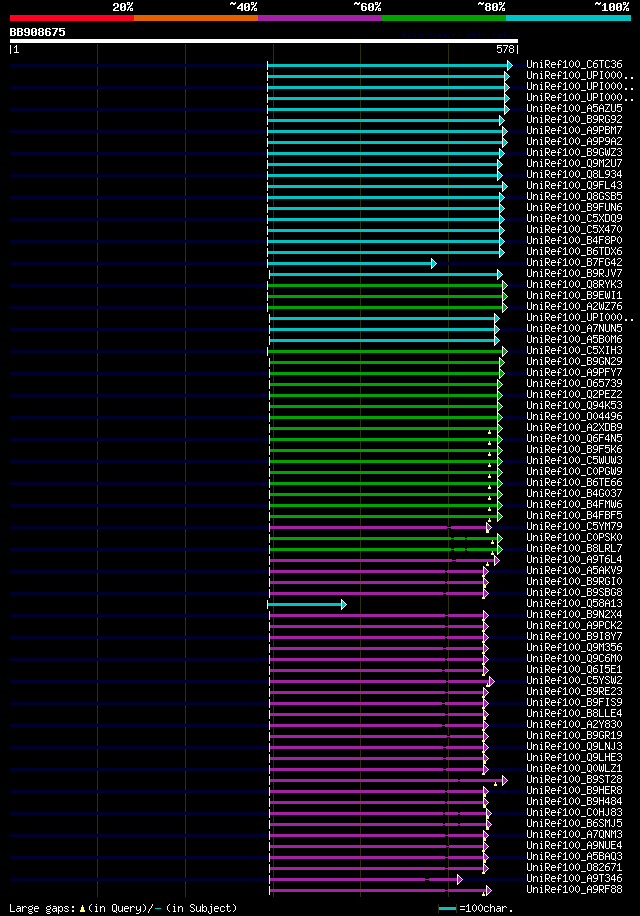
Task: Select the UniRef100_Q6F4N5 label
Action: pyautogui.click(x=574, y=438)
